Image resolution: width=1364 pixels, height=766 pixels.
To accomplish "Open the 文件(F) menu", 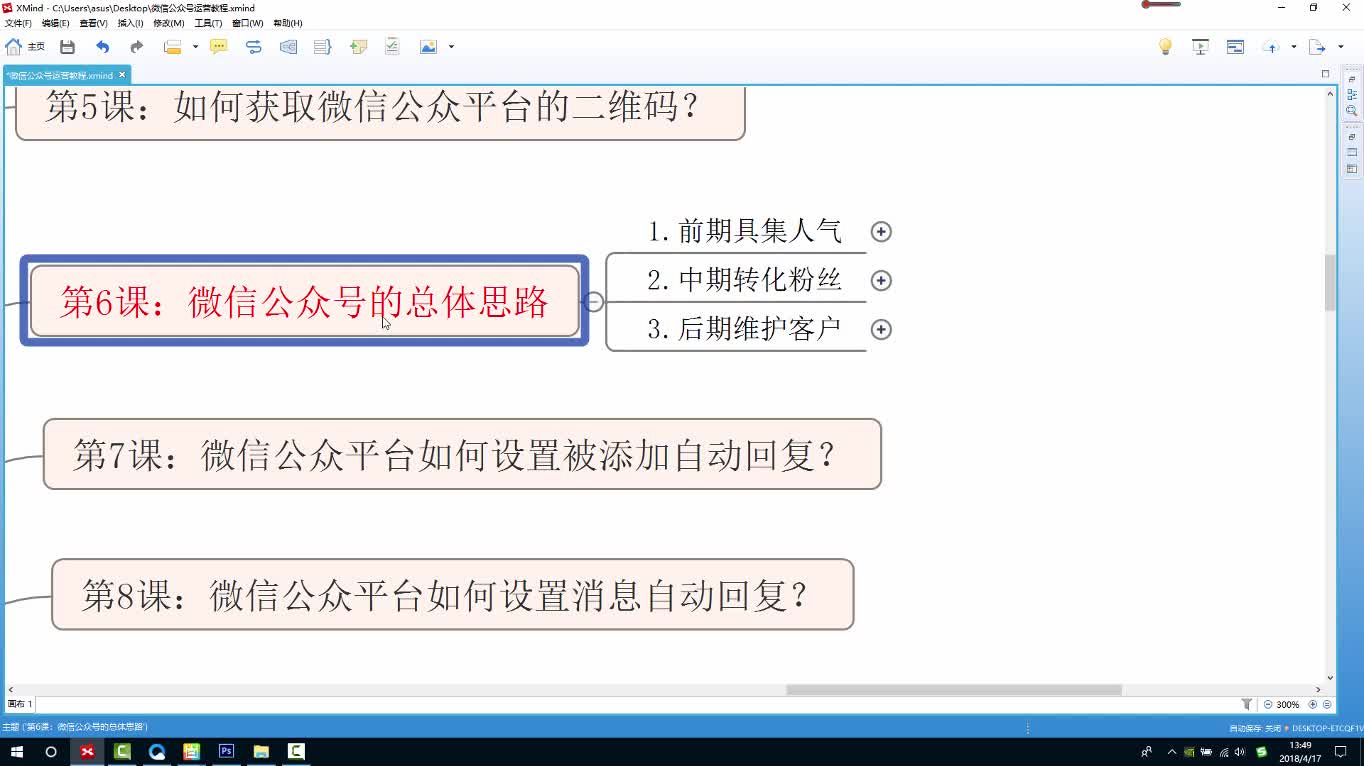I will click(16, 23).
